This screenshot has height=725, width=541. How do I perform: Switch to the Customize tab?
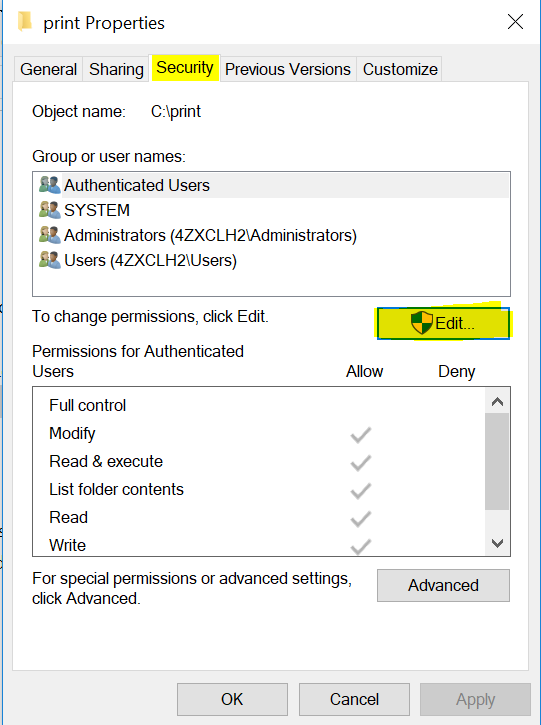(400, 69)
